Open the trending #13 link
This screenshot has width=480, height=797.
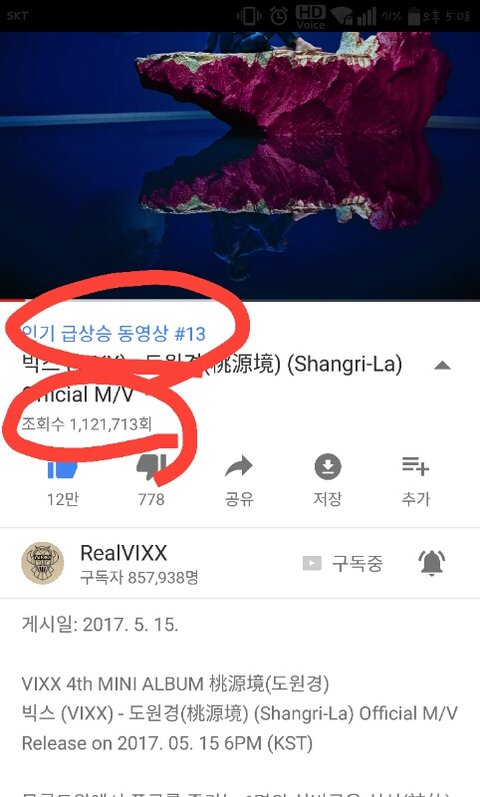(113, 333)
